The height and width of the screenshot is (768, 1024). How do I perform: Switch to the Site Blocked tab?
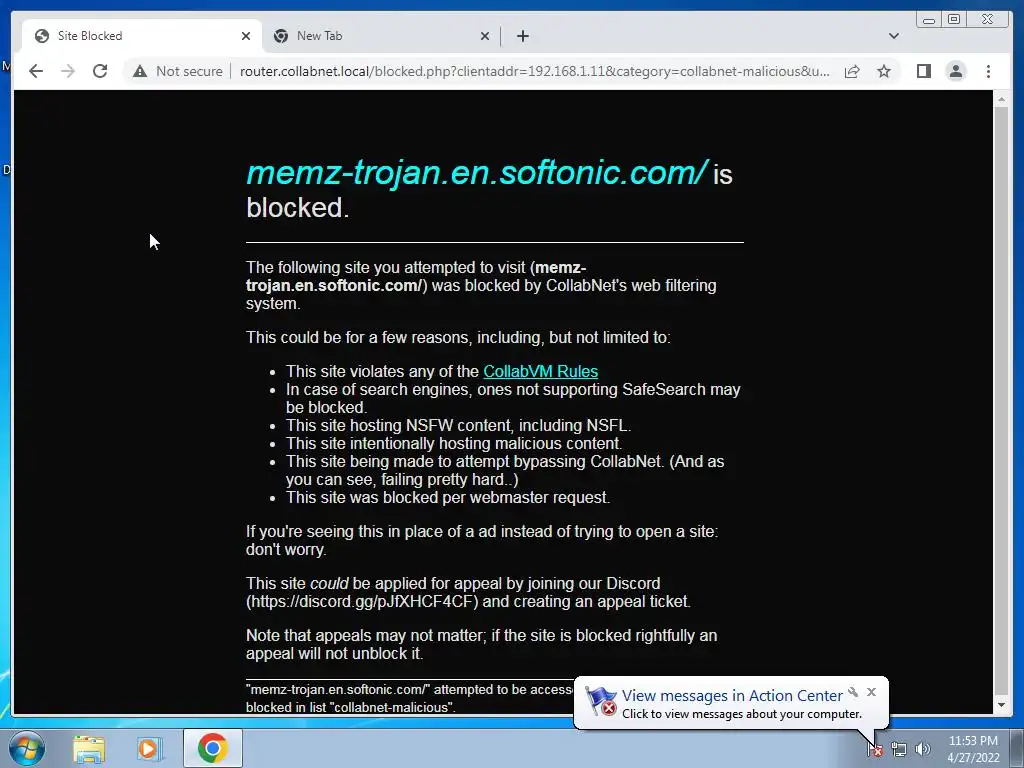(x=142, y=36)
